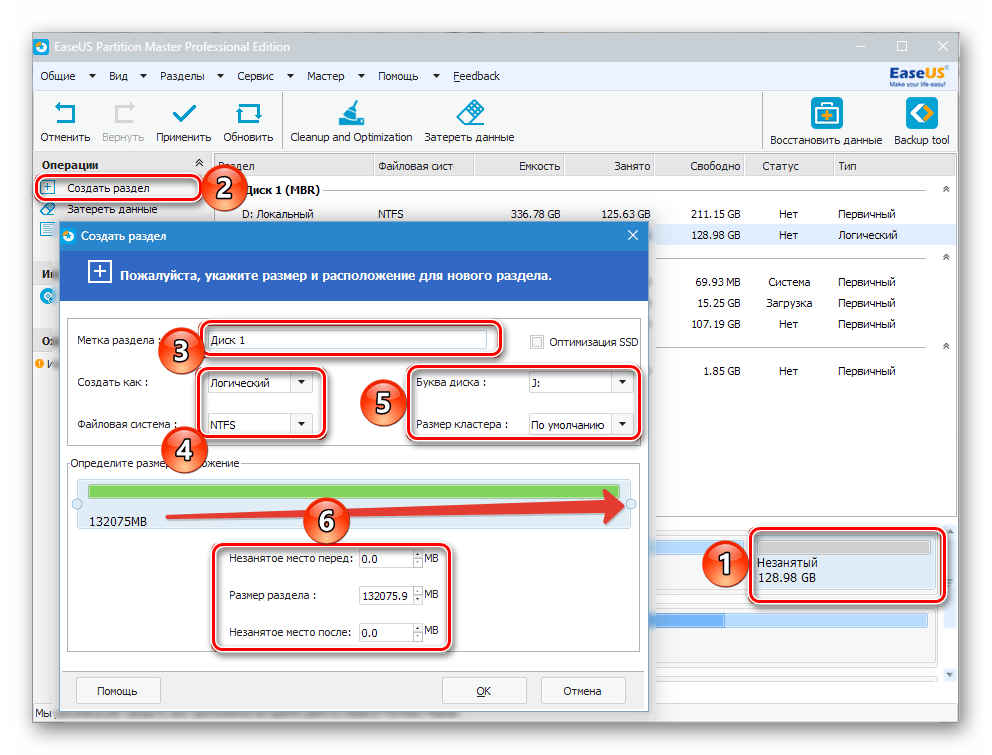Click the Размер раздела value field
The width and height of the screenshot is (992, 755).
(x=386, y=596)
